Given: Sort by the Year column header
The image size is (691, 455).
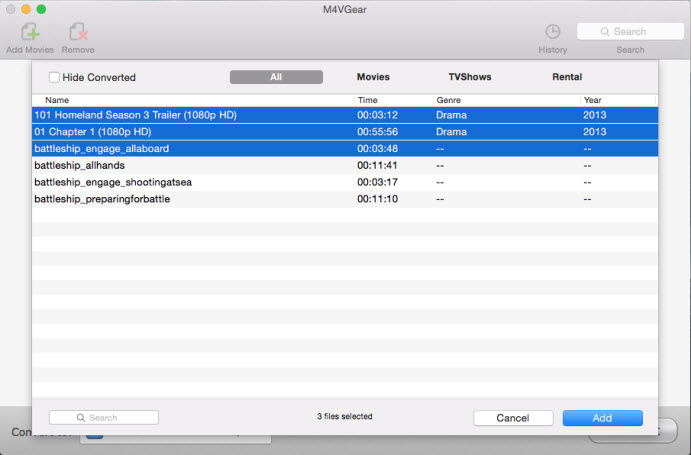Looking at the screenshot, I should tap(618, 100).
